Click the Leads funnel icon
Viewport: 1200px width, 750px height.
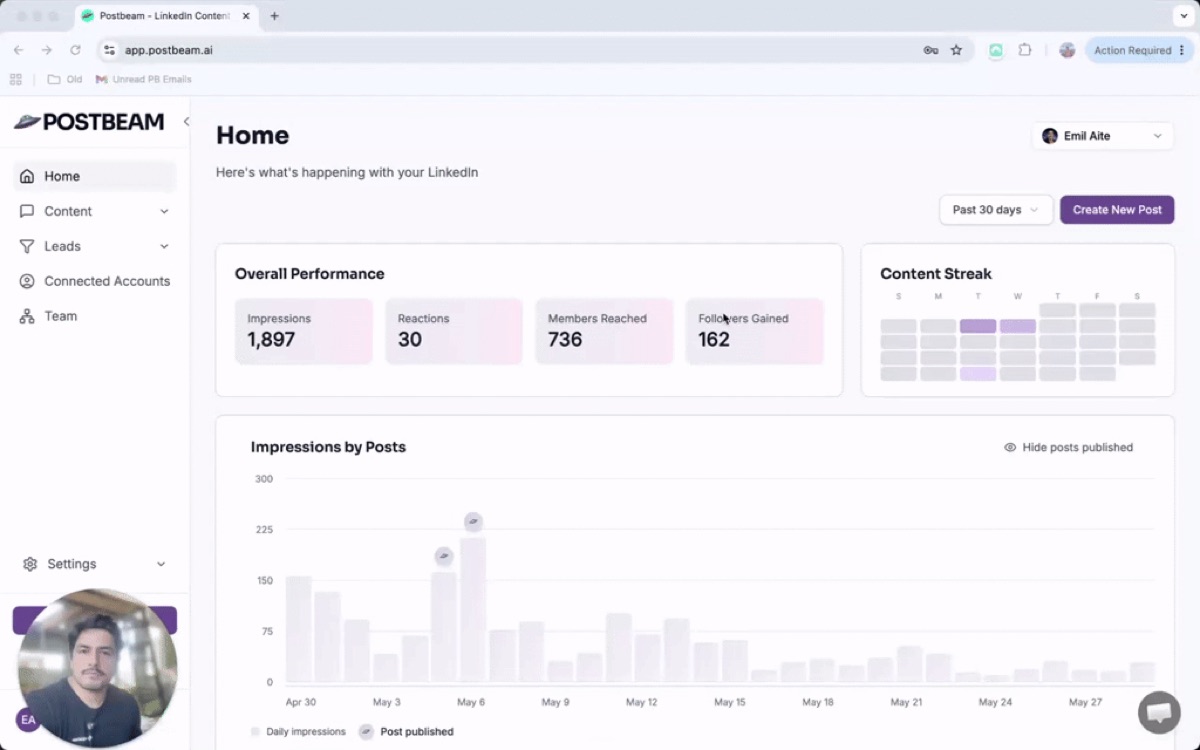pyautogui.click(x=27, y=246)
